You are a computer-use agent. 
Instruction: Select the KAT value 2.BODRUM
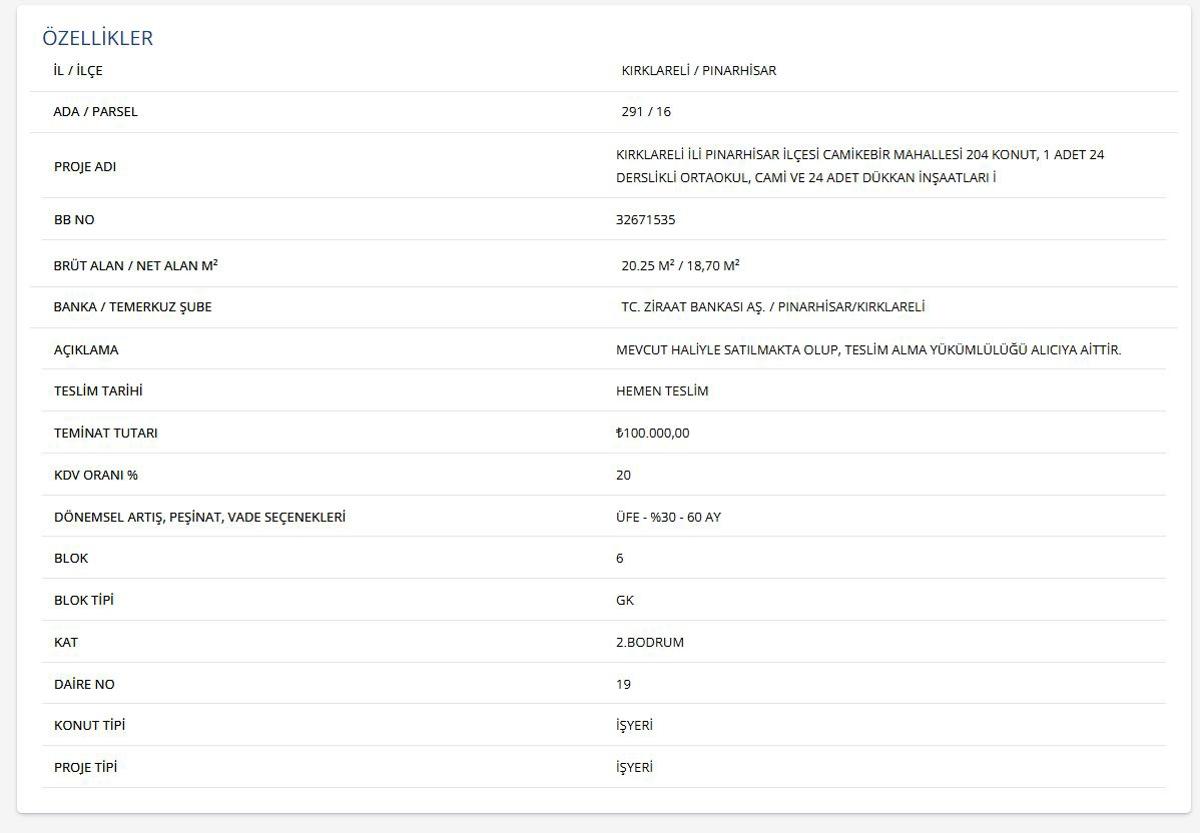click(650, 642)
